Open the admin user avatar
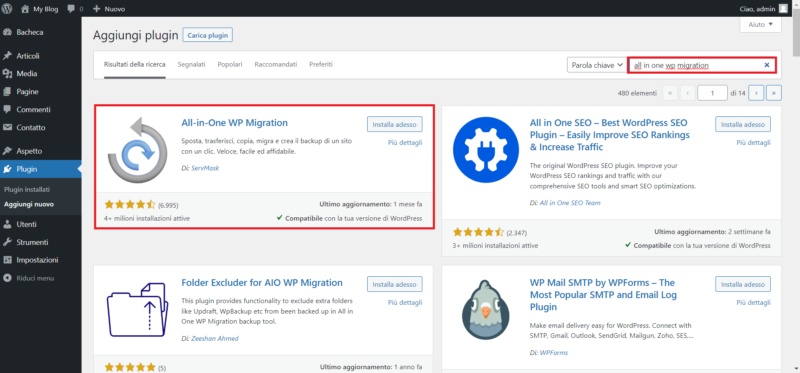The image size is (800, 373). point(783,9)
